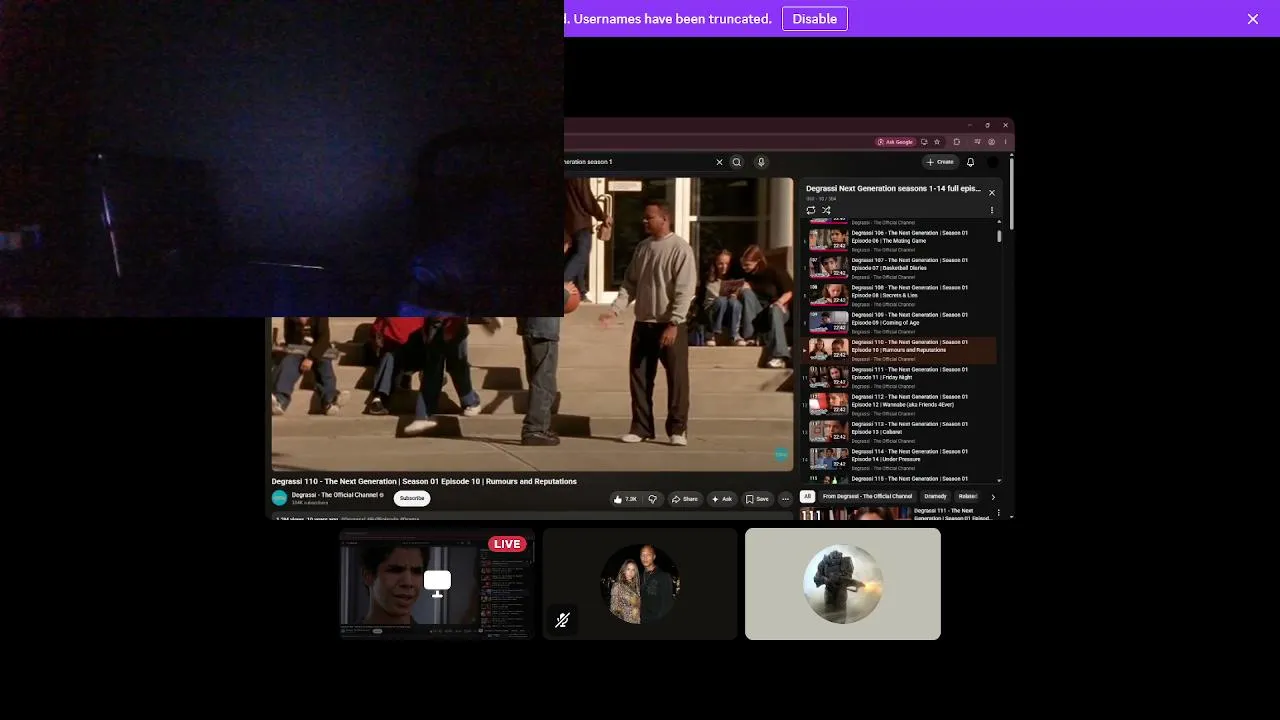Click the YouTube video player
This screenshot has width=1280, height=720.
pyautogui.click(x=532, y=324)
